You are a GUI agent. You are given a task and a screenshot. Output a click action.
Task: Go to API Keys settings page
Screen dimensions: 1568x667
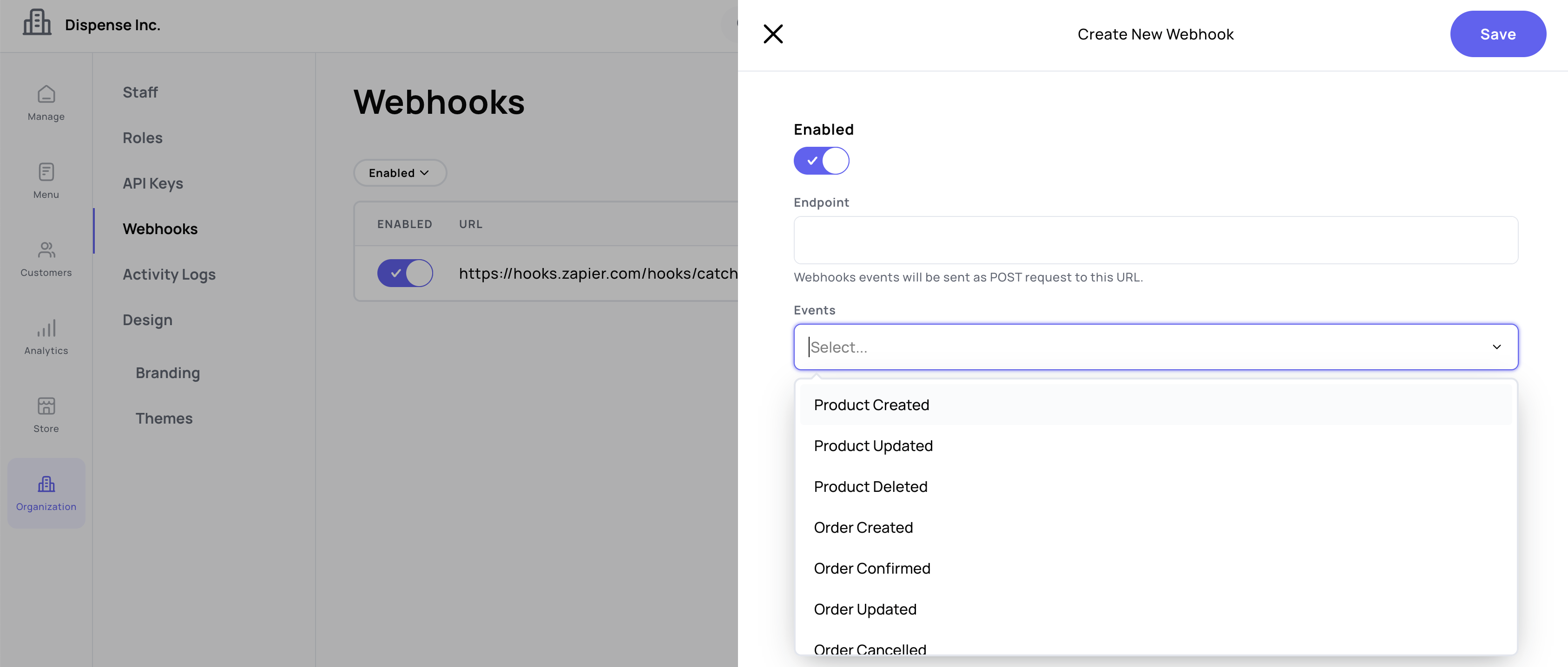click(153, 183)
